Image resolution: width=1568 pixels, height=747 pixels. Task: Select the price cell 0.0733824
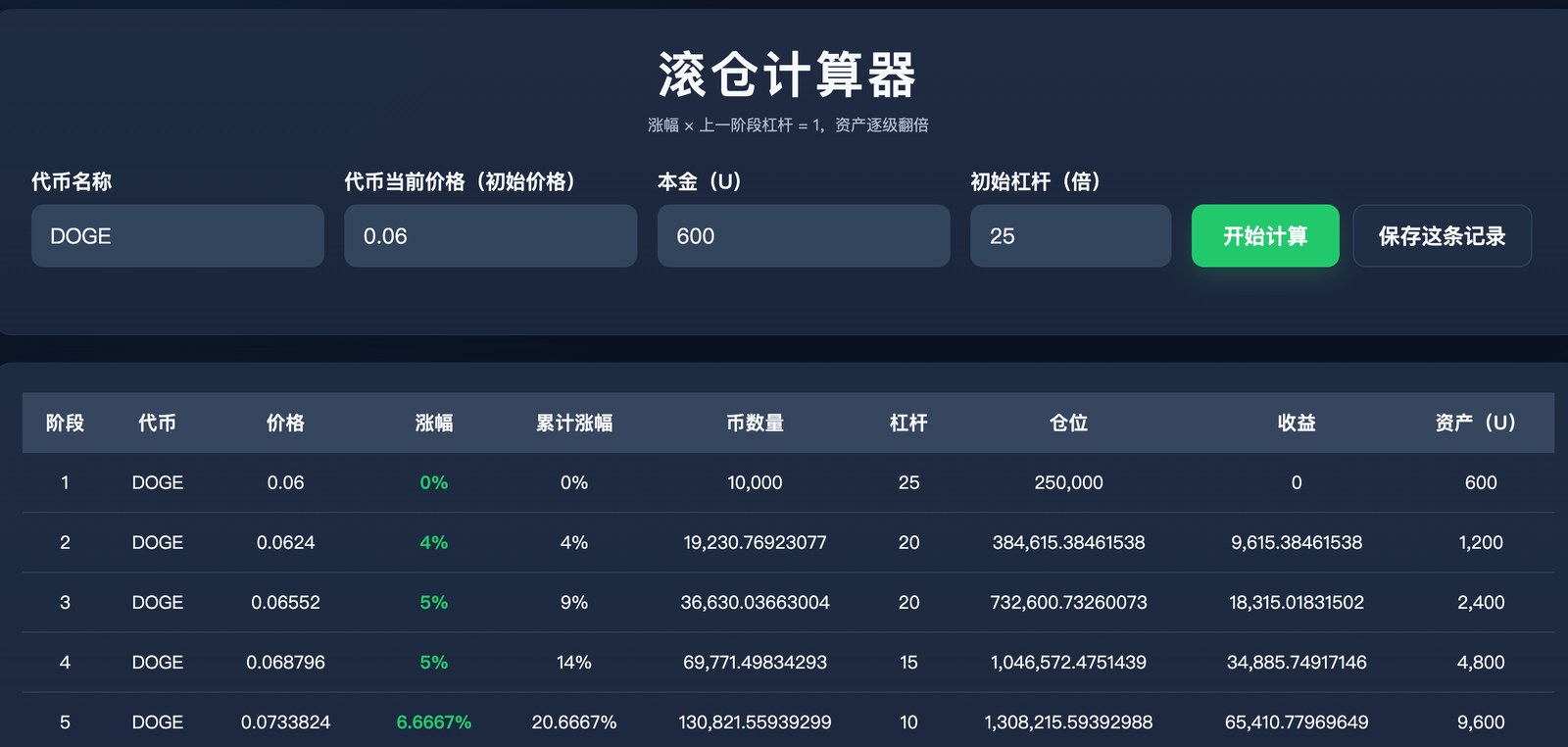[x=285, y=722]
